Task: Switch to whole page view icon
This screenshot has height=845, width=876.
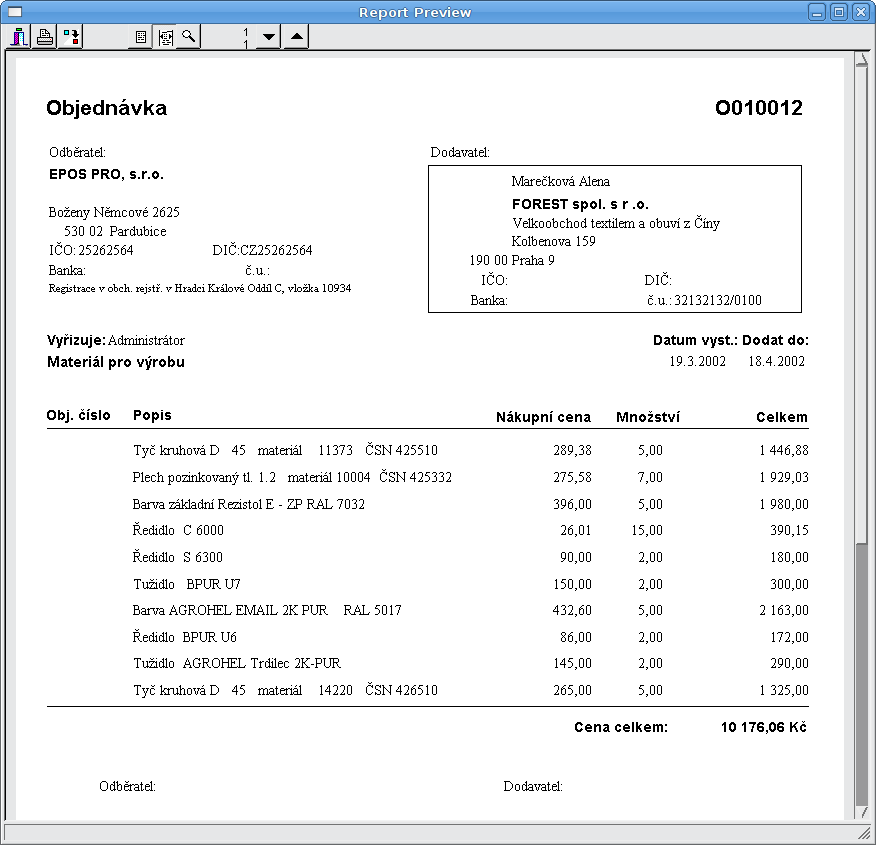Action: (x=141, y=38)
